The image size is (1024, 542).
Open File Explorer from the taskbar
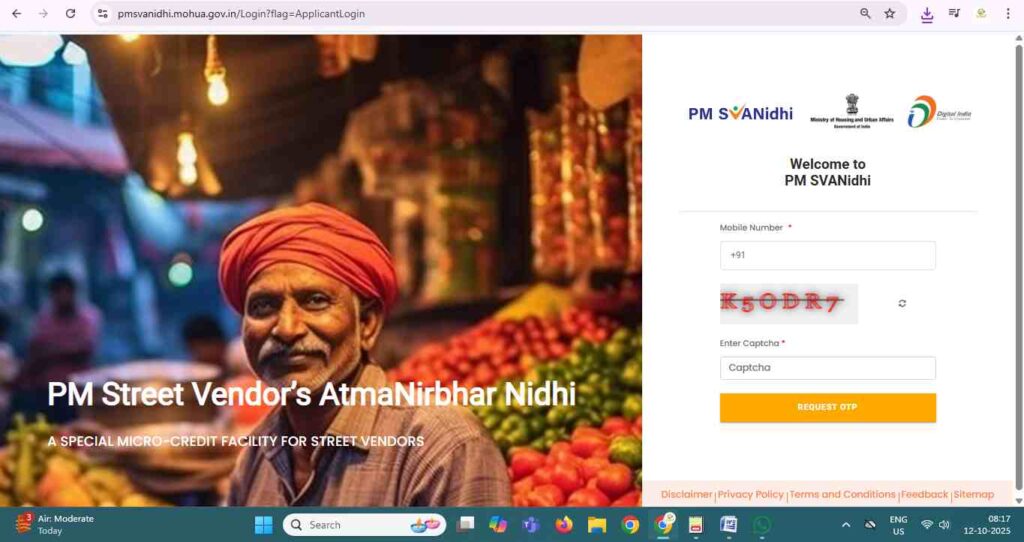597,524
